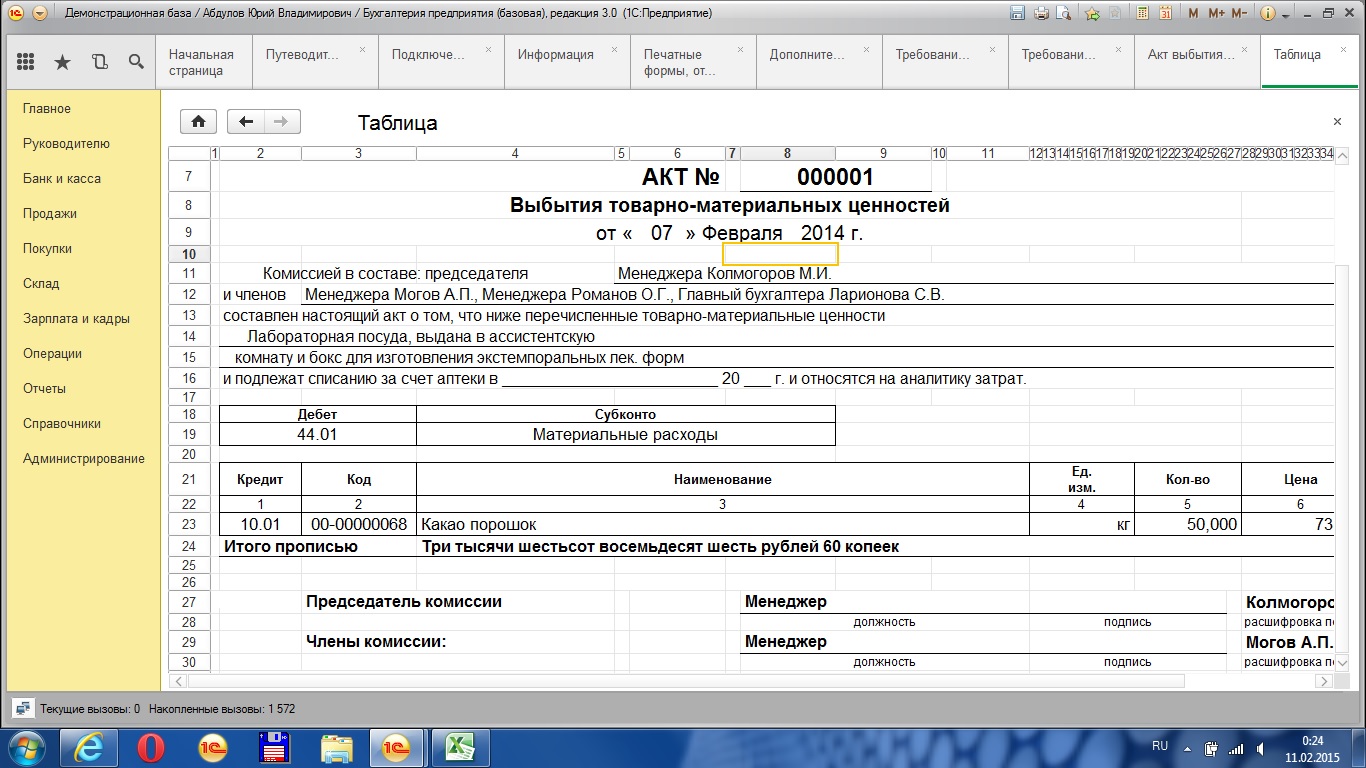Open print preview with the magnifier page icon
Viewport: 1366px width, 768px height.
pyautogui.click(x=1064, y=14)
